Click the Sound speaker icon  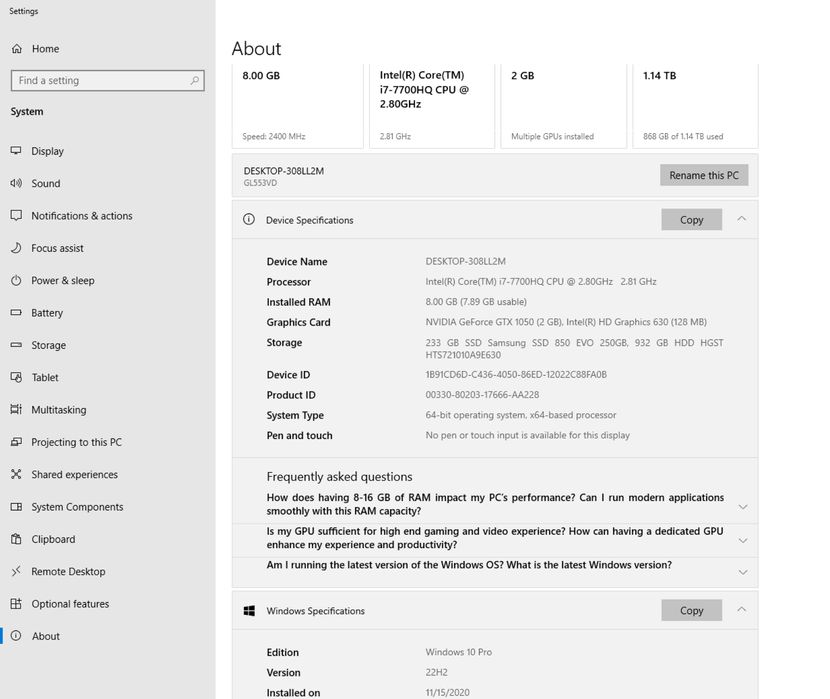(16, 183)
